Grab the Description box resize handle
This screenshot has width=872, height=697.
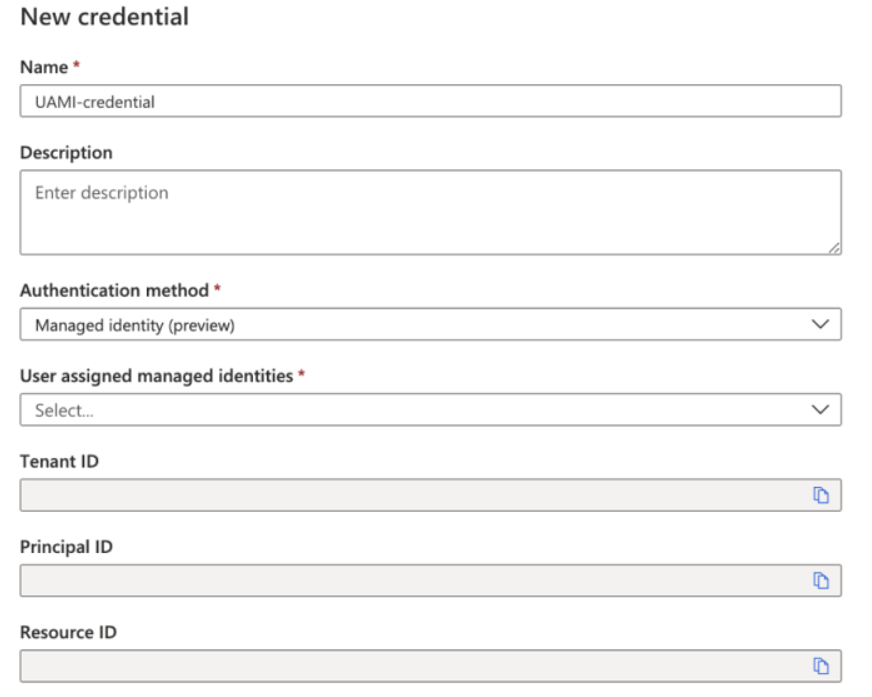(834, 247)
